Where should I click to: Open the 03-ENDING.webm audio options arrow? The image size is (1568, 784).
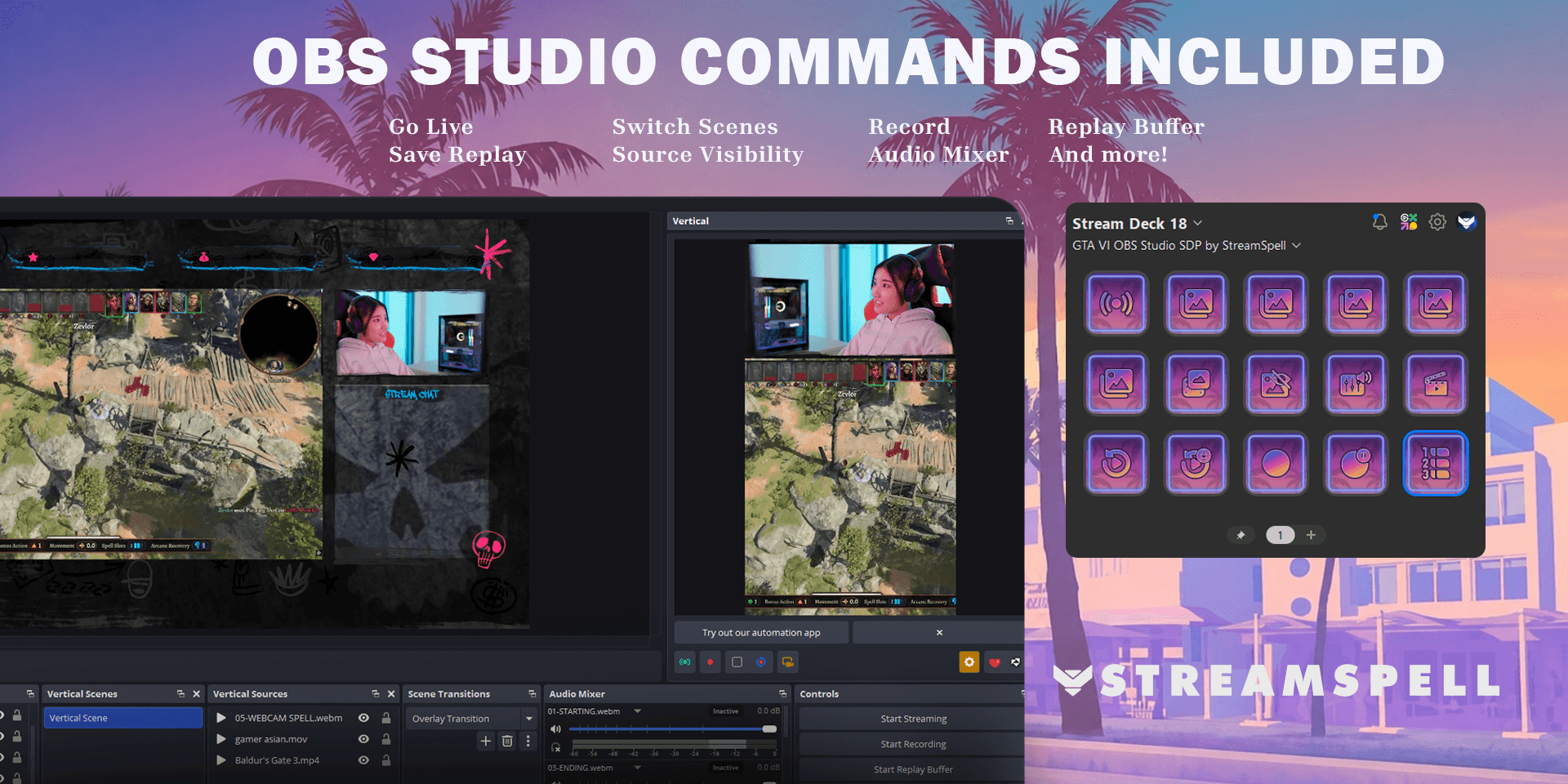click(x=638, y=768)
